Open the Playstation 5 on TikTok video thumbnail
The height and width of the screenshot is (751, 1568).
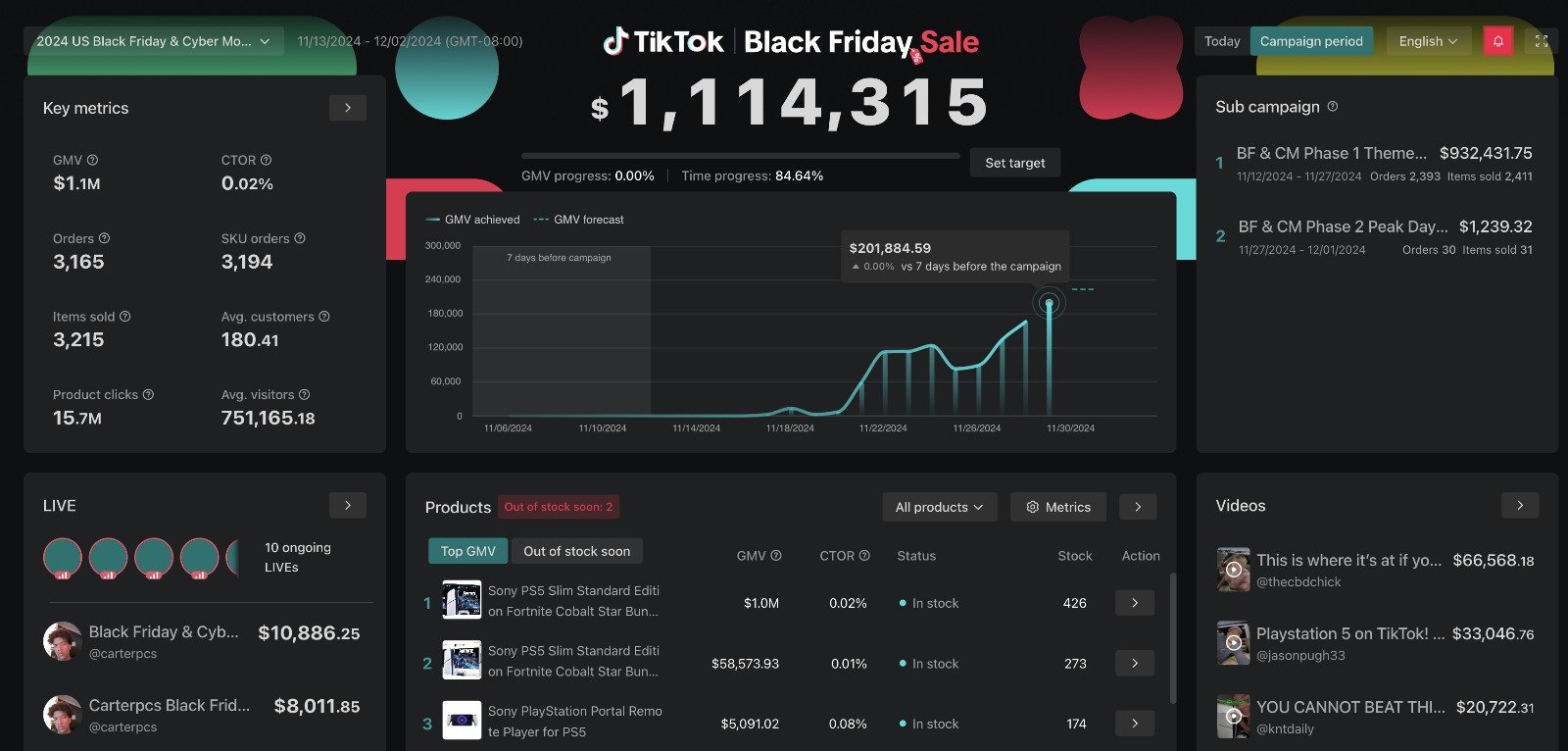click(1232, 642)
